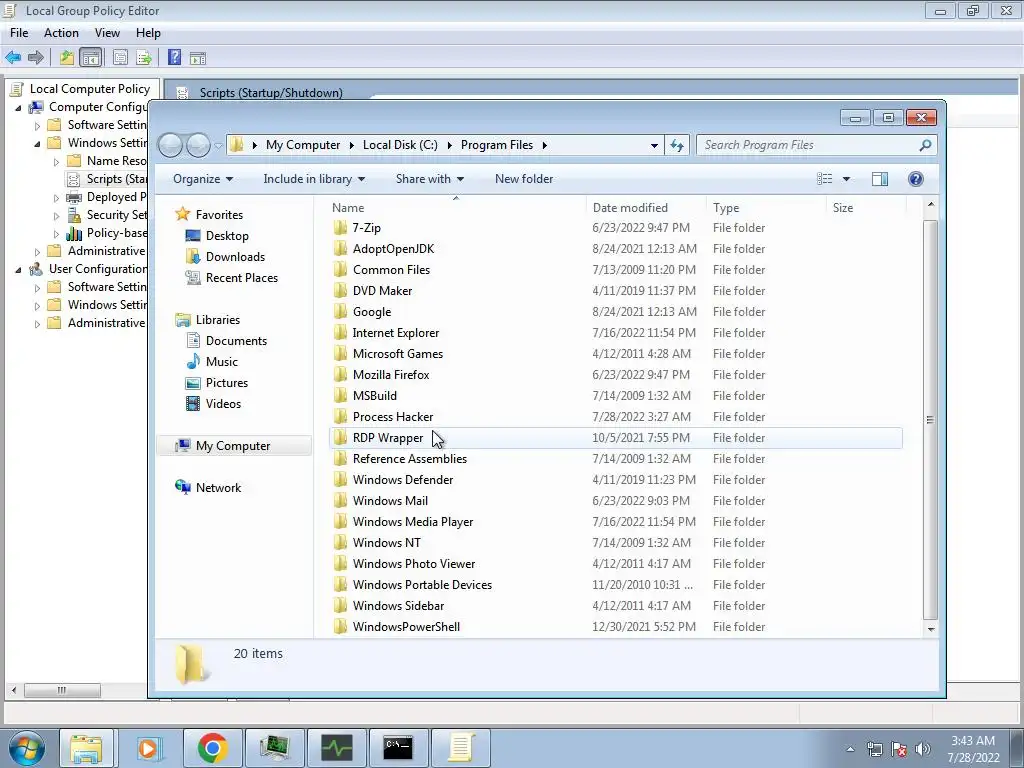
Task: Select the Mozilla Firefox folder
Action: click(616, 375)
